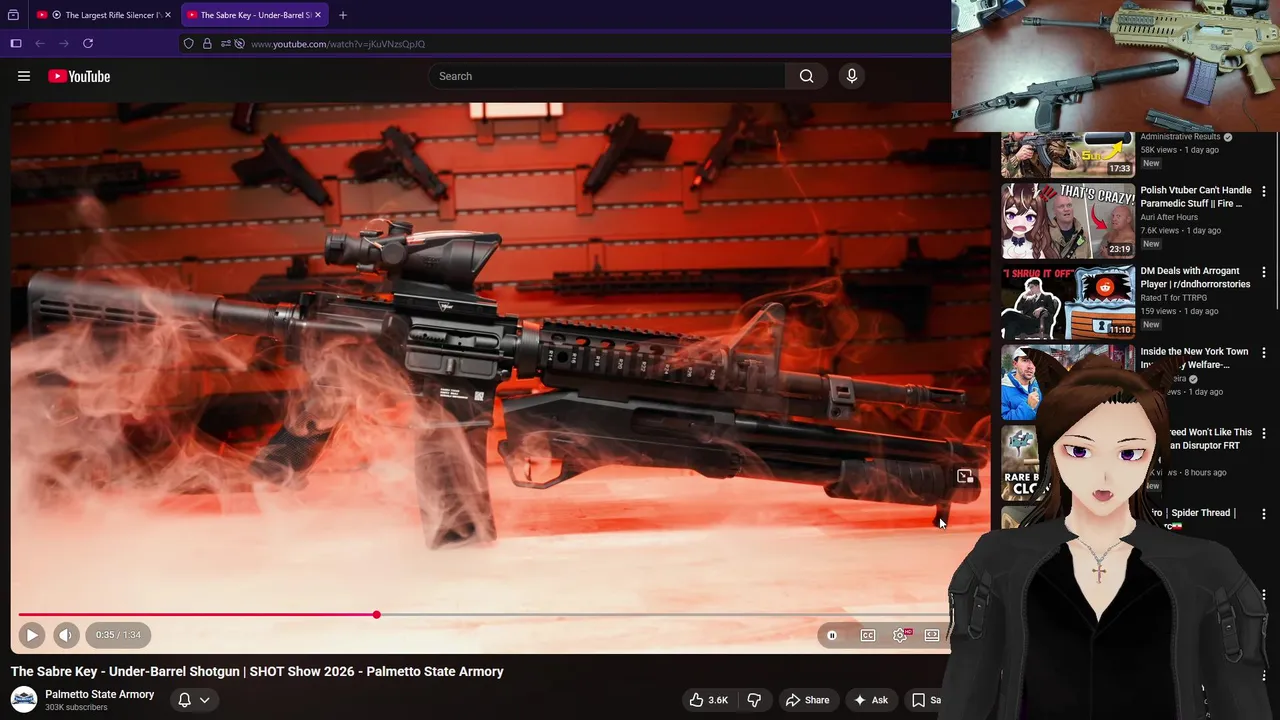Open Firefox View icon in tab bar

pyautogui.click(x=13, y=15)
